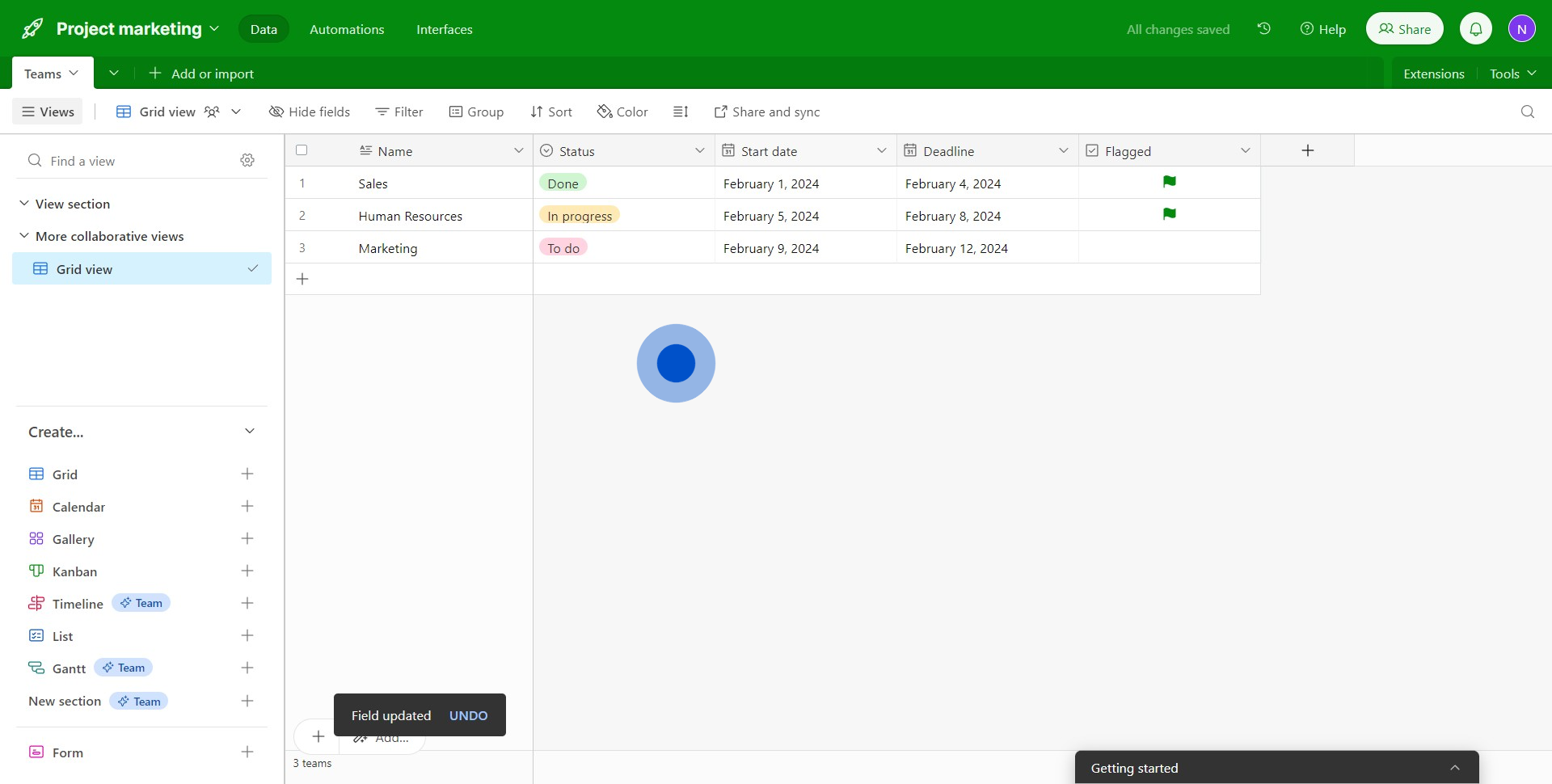Check the Marketing row Flagged cell
The height and width of the screenshot is (784, 1552).
[1169, 247]
